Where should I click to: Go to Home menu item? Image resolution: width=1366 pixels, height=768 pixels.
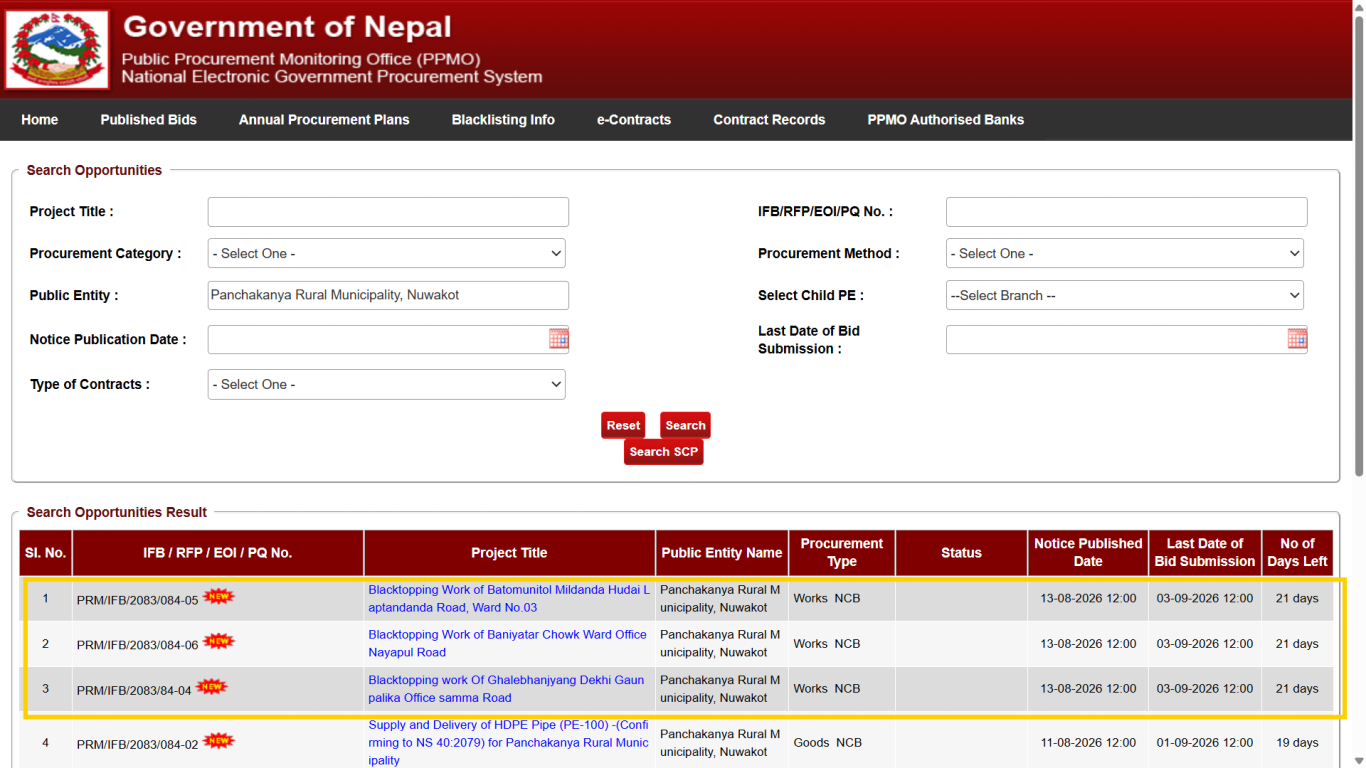tap(40, 120)
